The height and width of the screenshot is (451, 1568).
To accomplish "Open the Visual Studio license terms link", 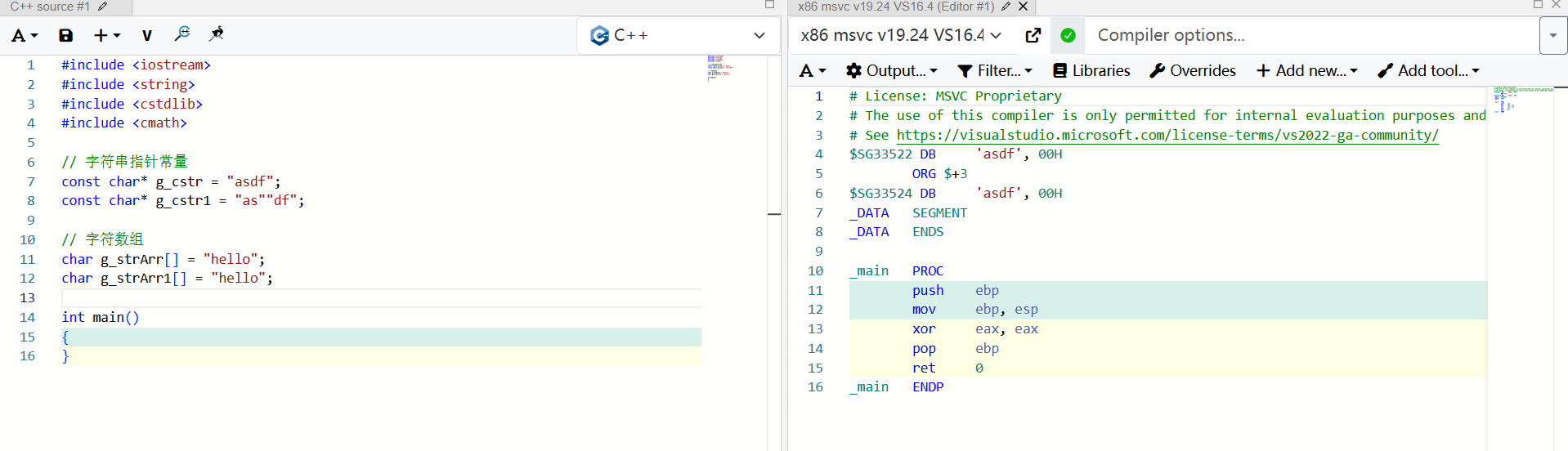I will pyautogui.click(x=1167, y=136).
